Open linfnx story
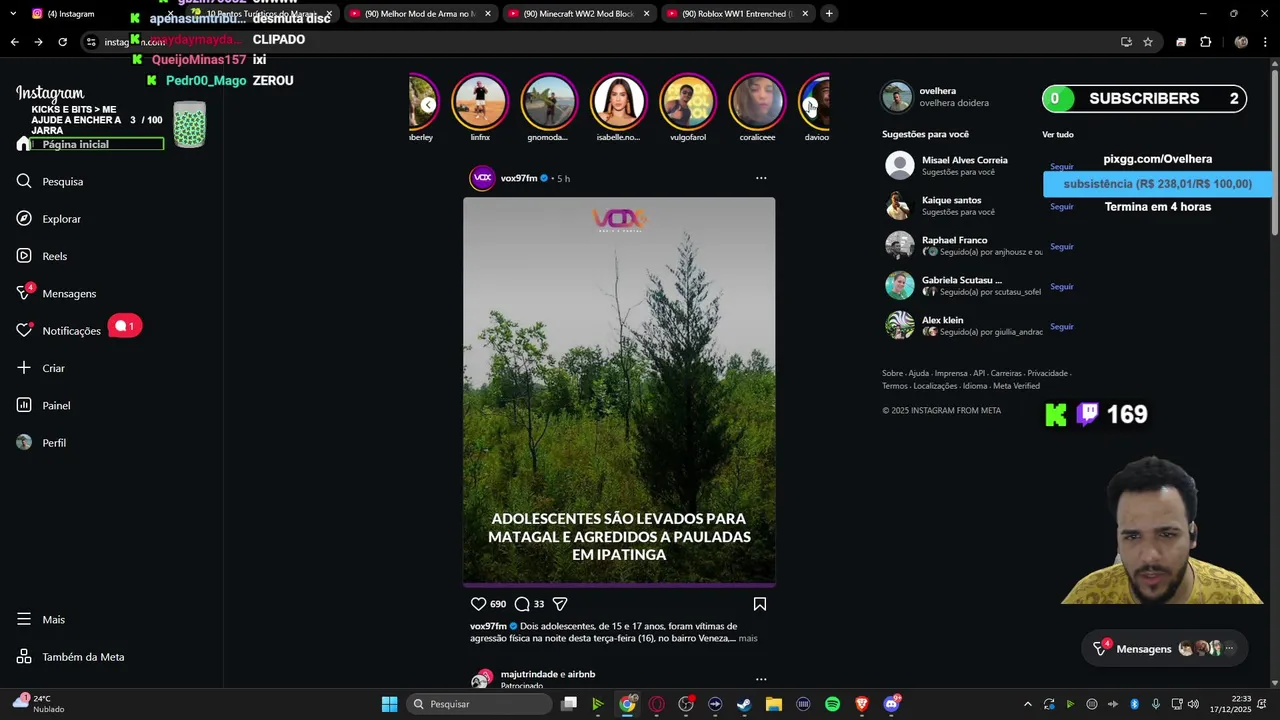Viewport: 1280px width, 720px height. click(480, 109)
